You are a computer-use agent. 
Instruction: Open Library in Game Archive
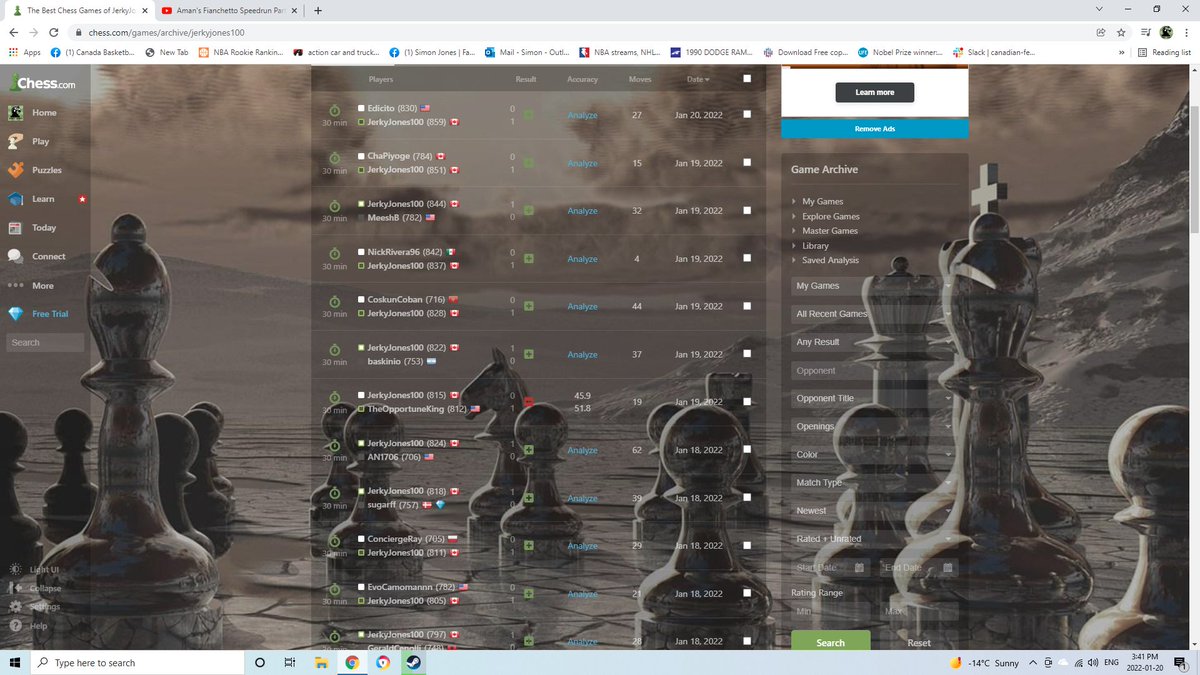[815, 246]
